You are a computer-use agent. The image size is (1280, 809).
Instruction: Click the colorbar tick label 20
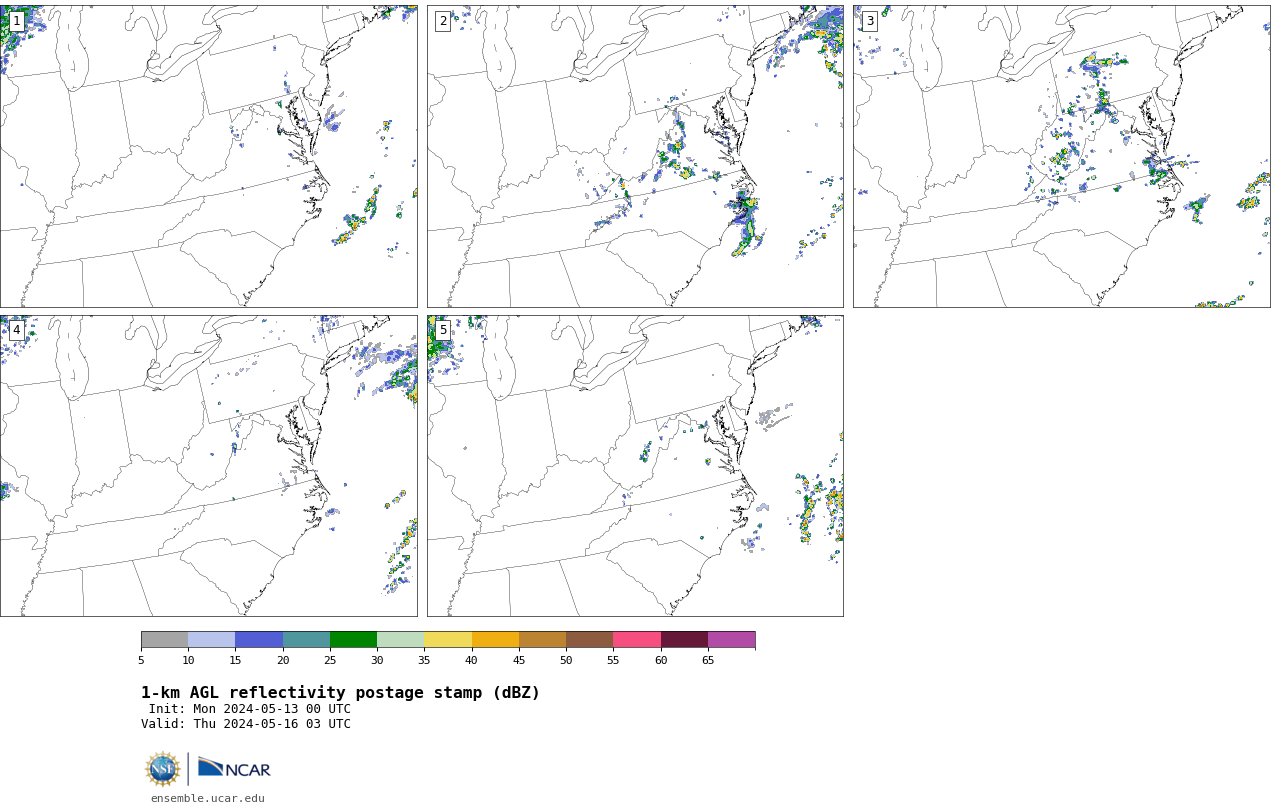283,660
